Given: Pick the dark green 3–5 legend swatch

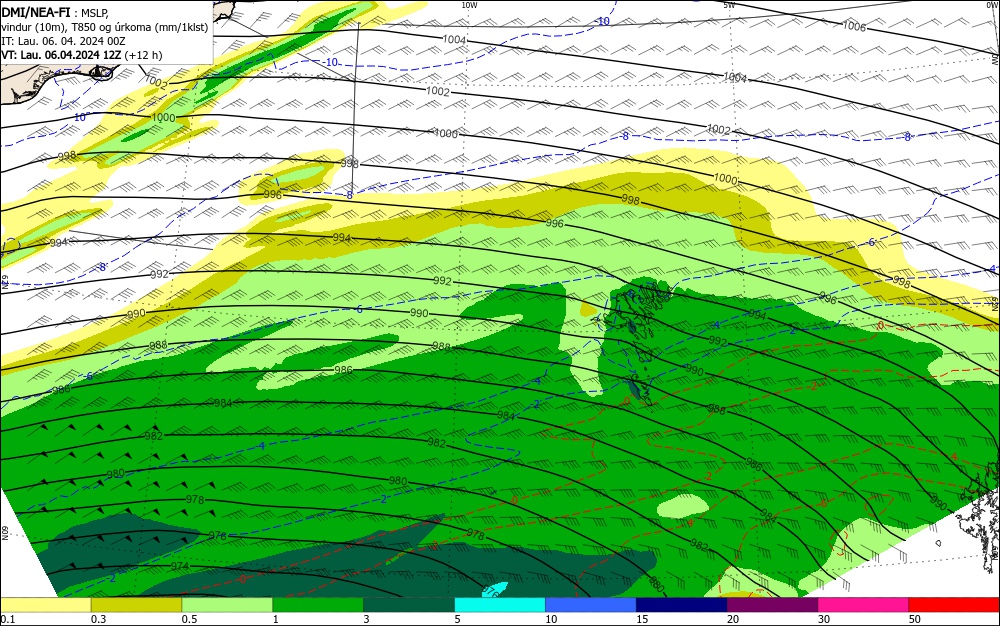Looking at the screenshot, I should click(409, 605).
